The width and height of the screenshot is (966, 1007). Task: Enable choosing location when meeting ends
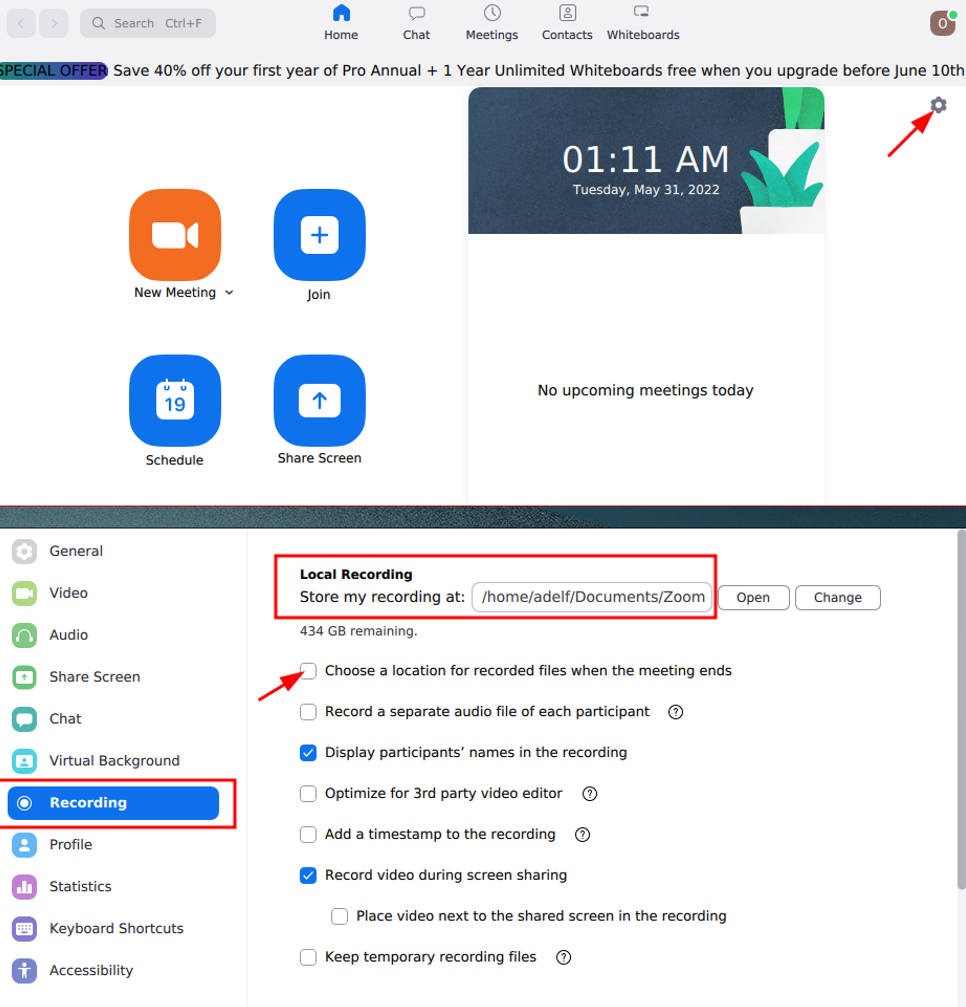308,671
